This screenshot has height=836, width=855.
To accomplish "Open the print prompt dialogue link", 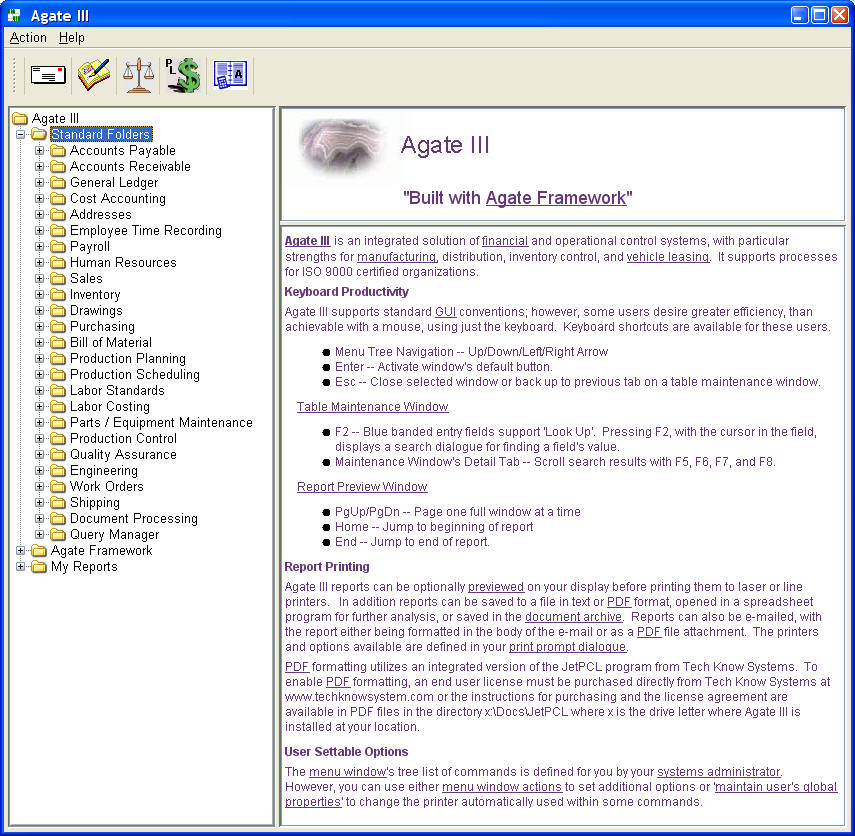I will pos(567,647).
